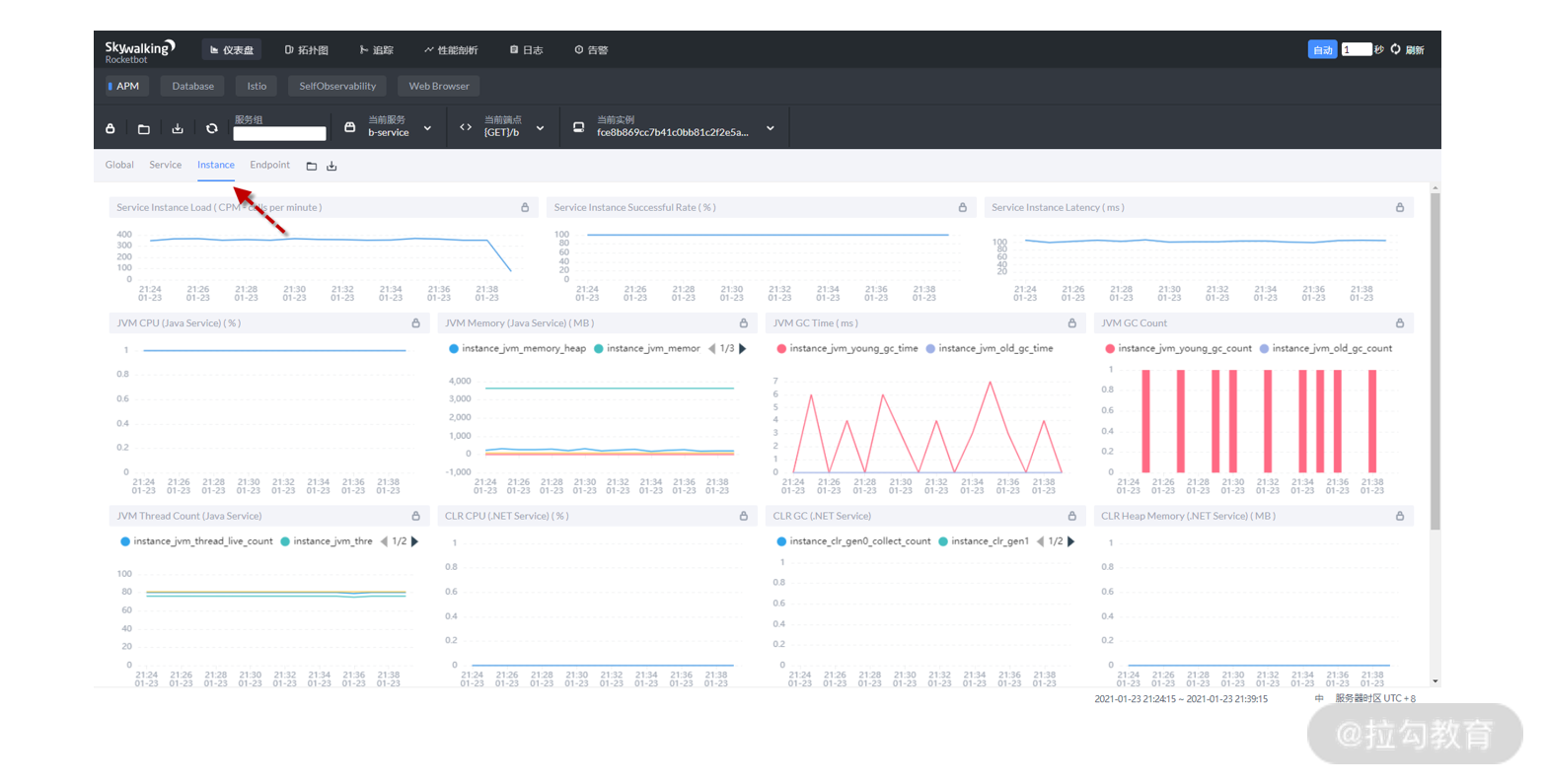
Task: Click the 中 language switch
Action: (1319, 698)
